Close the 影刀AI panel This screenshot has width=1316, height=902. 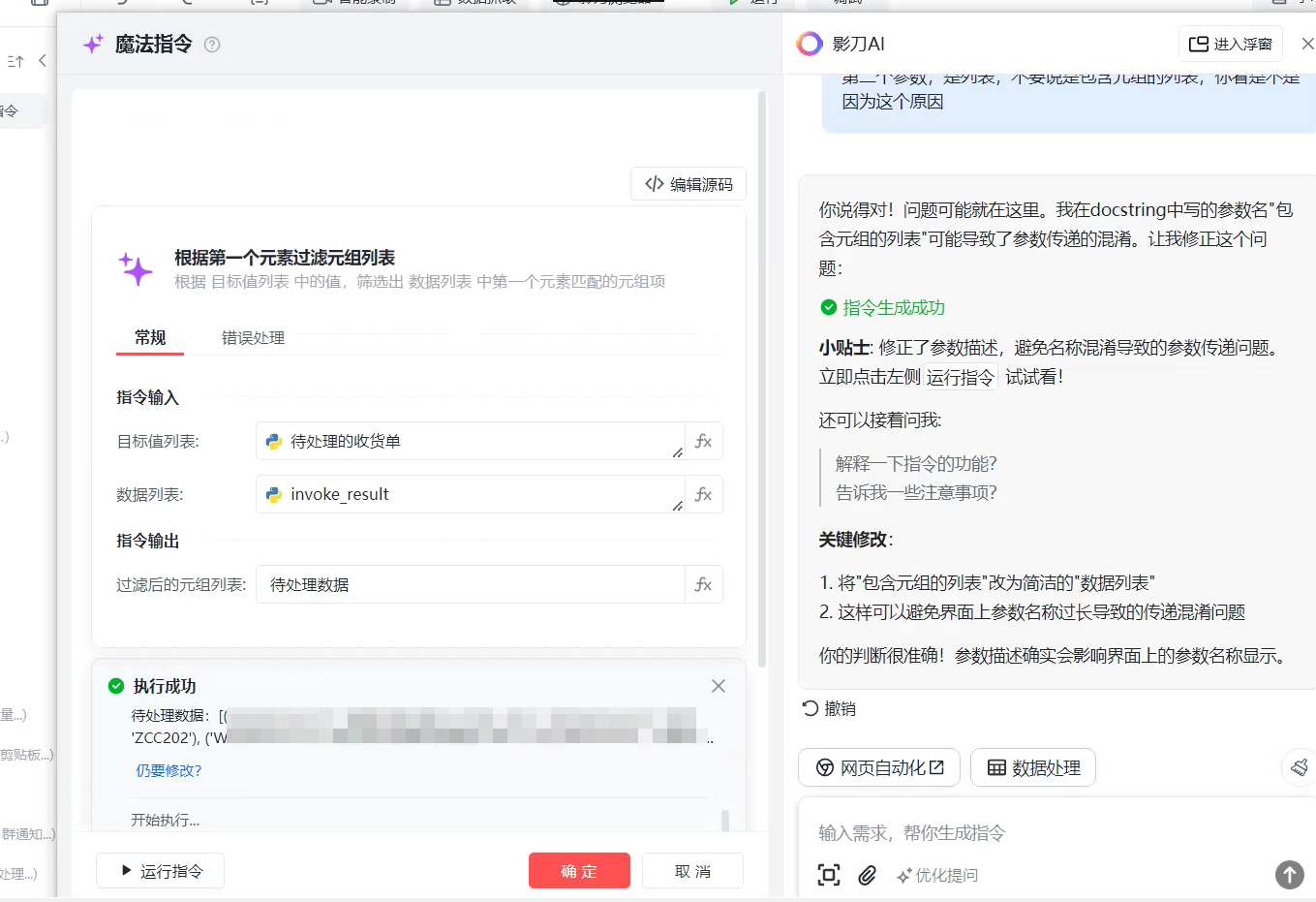(1307, 44)
